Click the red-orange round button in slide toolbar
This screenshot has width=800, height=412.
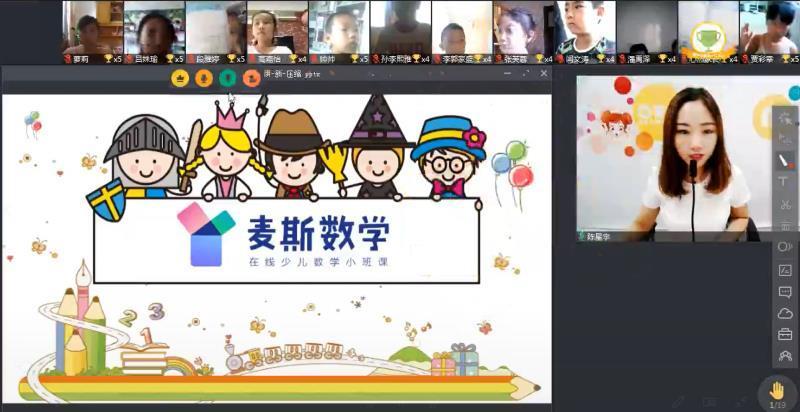coord(252,78)
